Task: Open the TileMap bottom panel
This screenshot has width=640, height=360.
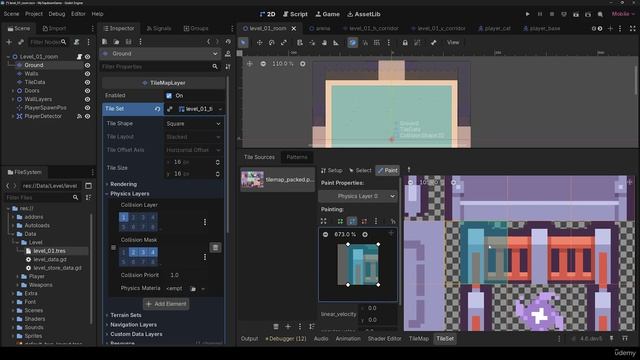Action: pyautogui.click(x=419, y=339)
